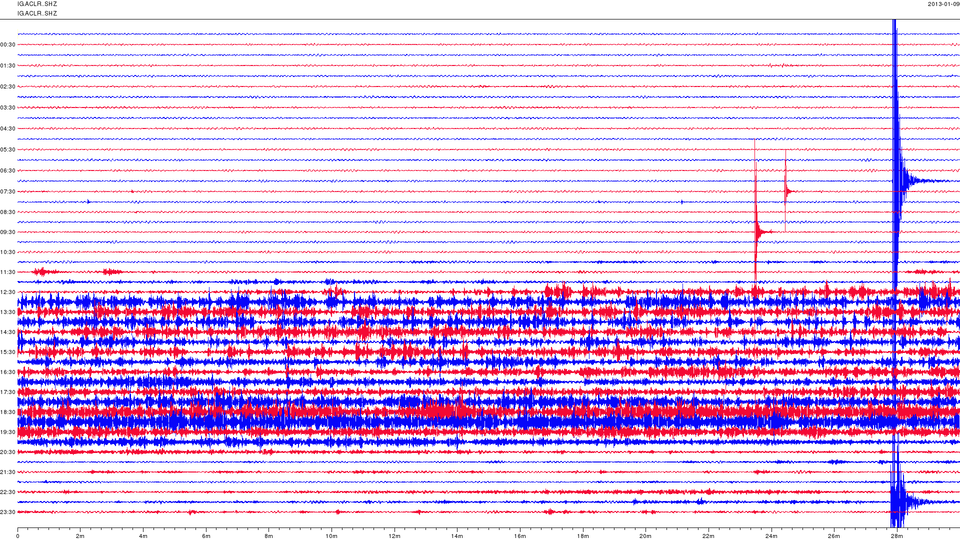
Task: Click the 22m axis tick label
Action: point(708,536)
